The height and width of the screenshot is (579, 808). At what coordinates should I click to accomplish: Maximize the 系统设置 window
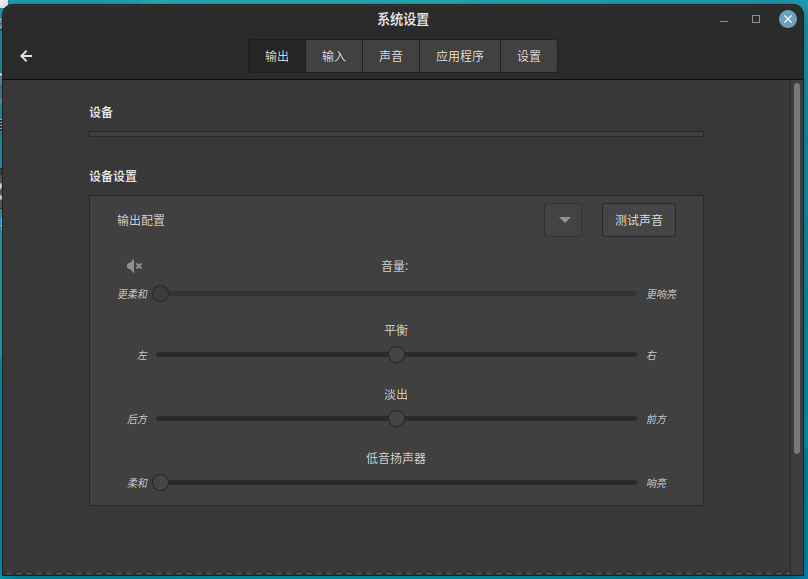pyautogui.click(x=756, y=20)
